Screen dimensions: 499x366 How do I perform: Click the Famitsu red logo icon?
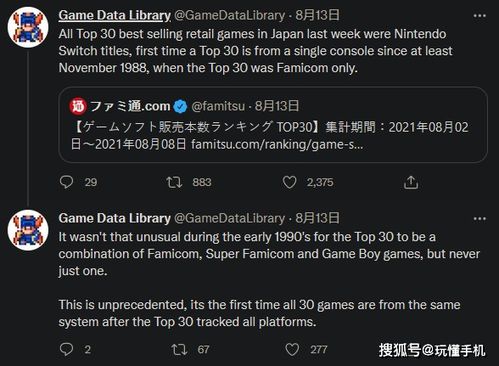(x=78, y=106)
